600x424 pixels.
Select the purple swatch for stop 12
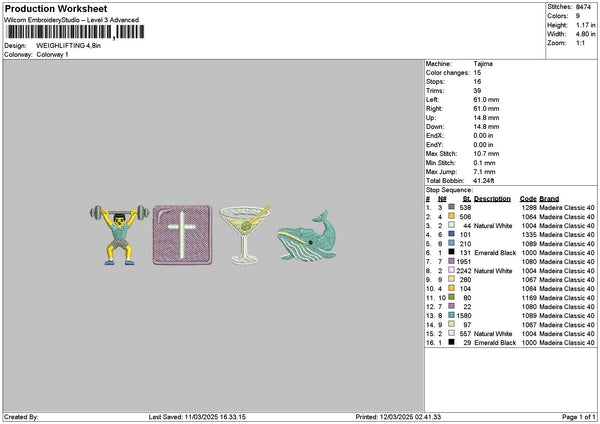coord(452,306)
